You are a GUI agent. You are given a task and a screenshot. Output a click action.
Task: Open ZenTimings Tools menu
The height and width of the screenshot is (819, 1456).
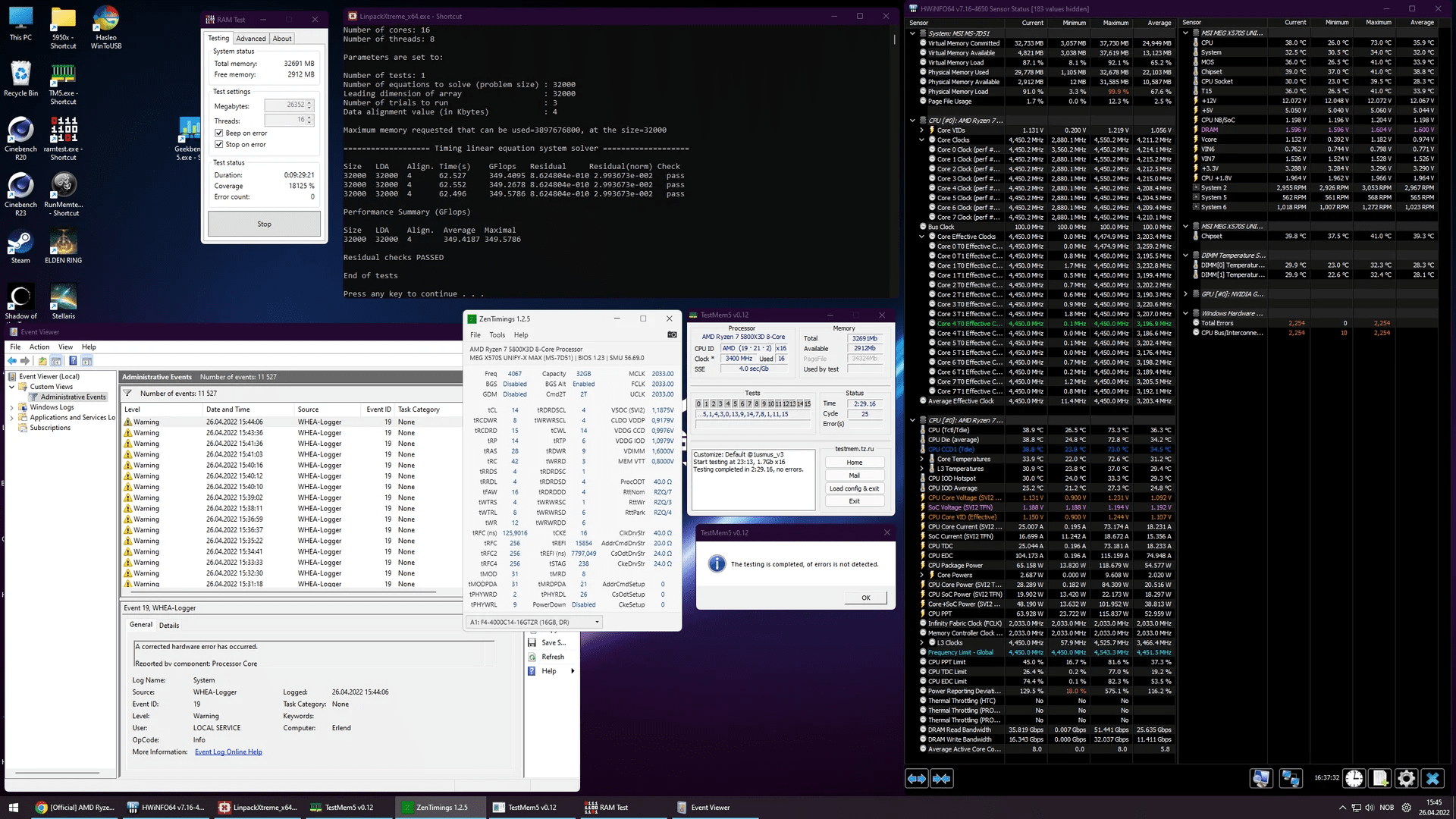(x=497, y=334)
